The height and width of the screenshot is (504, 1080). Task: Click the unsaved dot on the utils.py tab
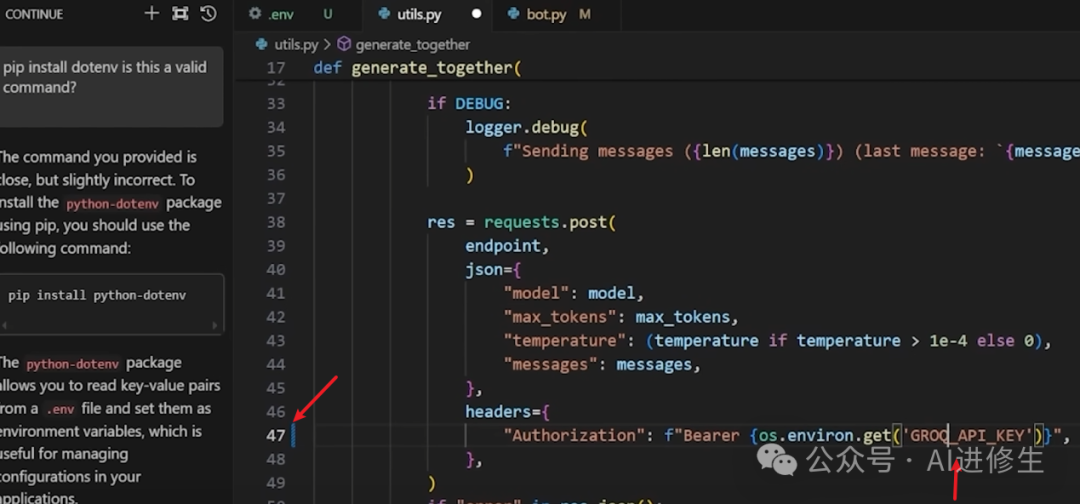pyautogui.click(x=477, y=14)
